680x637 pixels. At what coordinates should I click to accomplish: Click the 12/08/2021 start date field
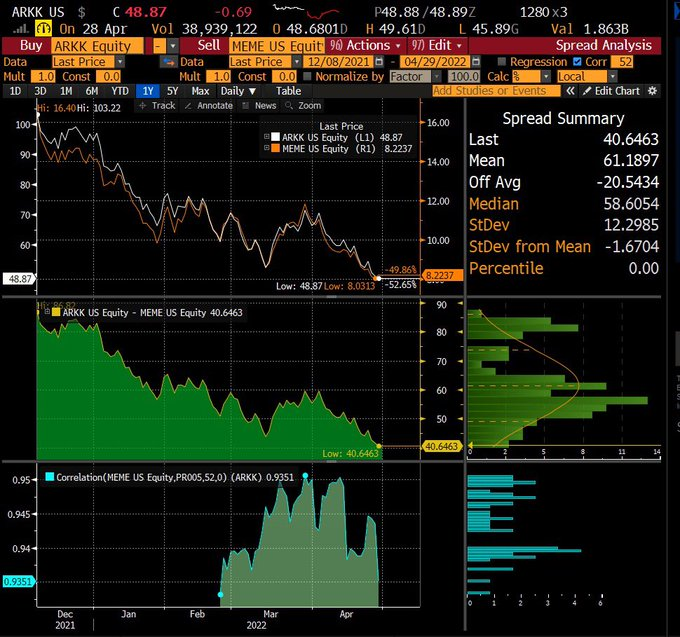coord(338,62)
